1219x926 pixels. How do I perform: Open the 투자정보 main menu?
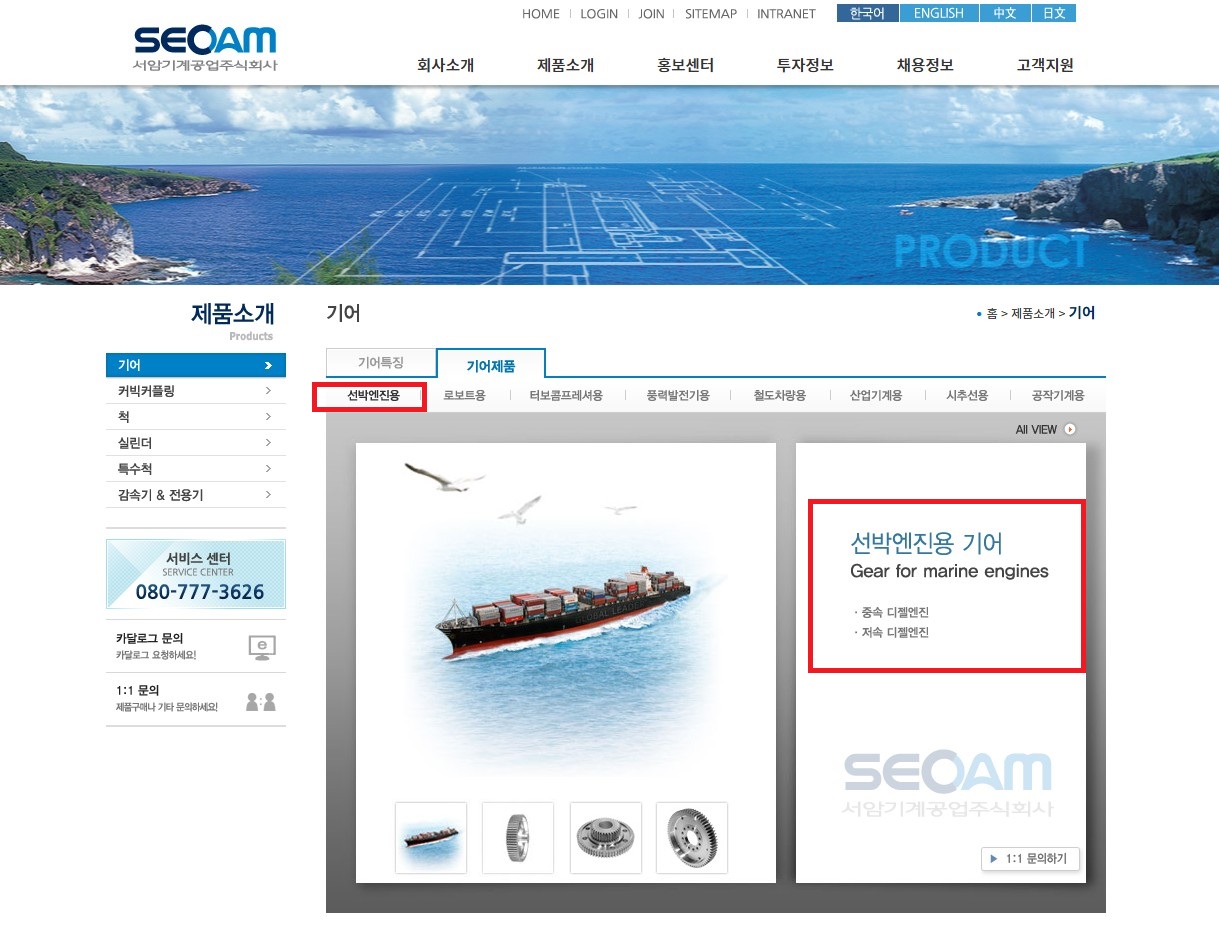click(x=805, y=65)
